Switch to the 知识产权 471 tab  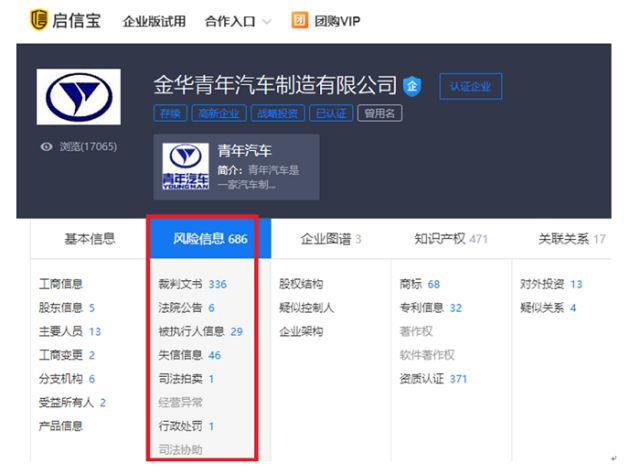(x=451, y=238)
